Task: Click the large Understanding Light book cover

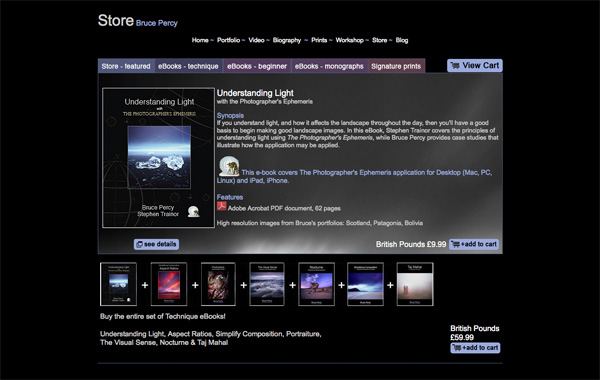Action: click(158, 158)
